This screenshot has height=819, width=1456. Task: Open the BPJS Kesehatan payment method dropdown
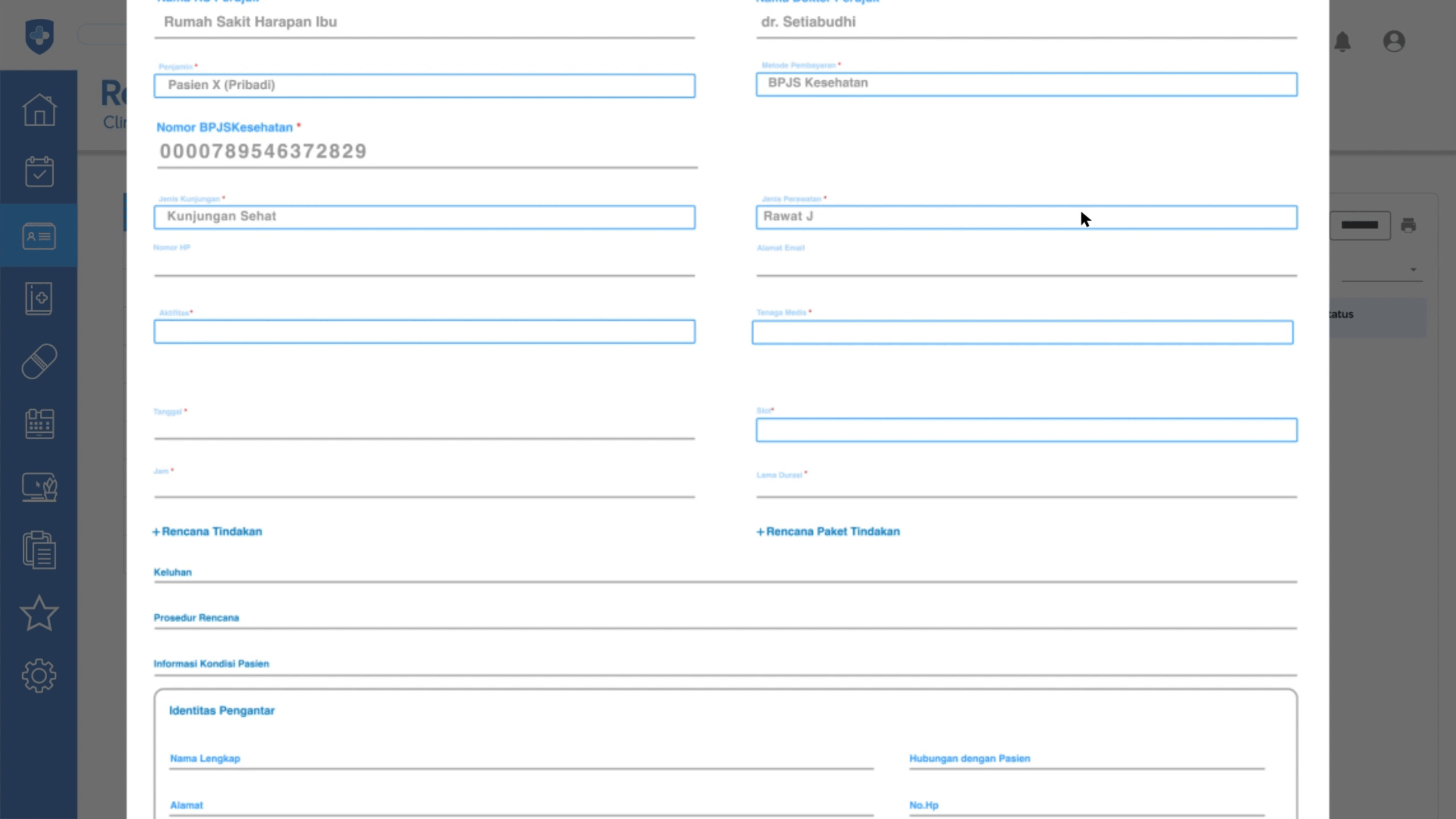tap(1026, 84)
